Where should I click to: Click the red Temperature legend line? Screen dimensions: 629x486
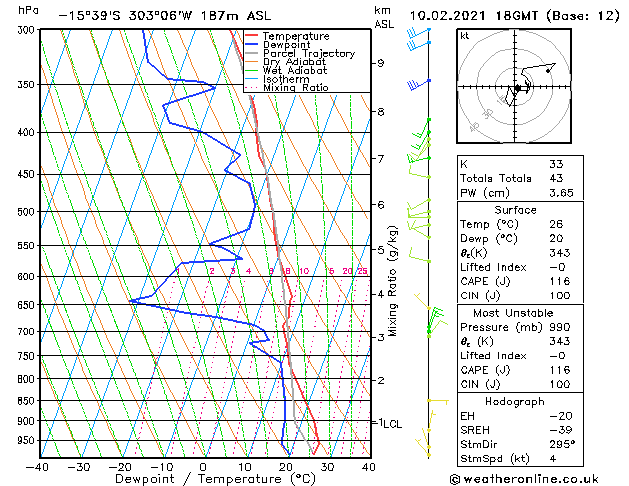click(252, 36)
